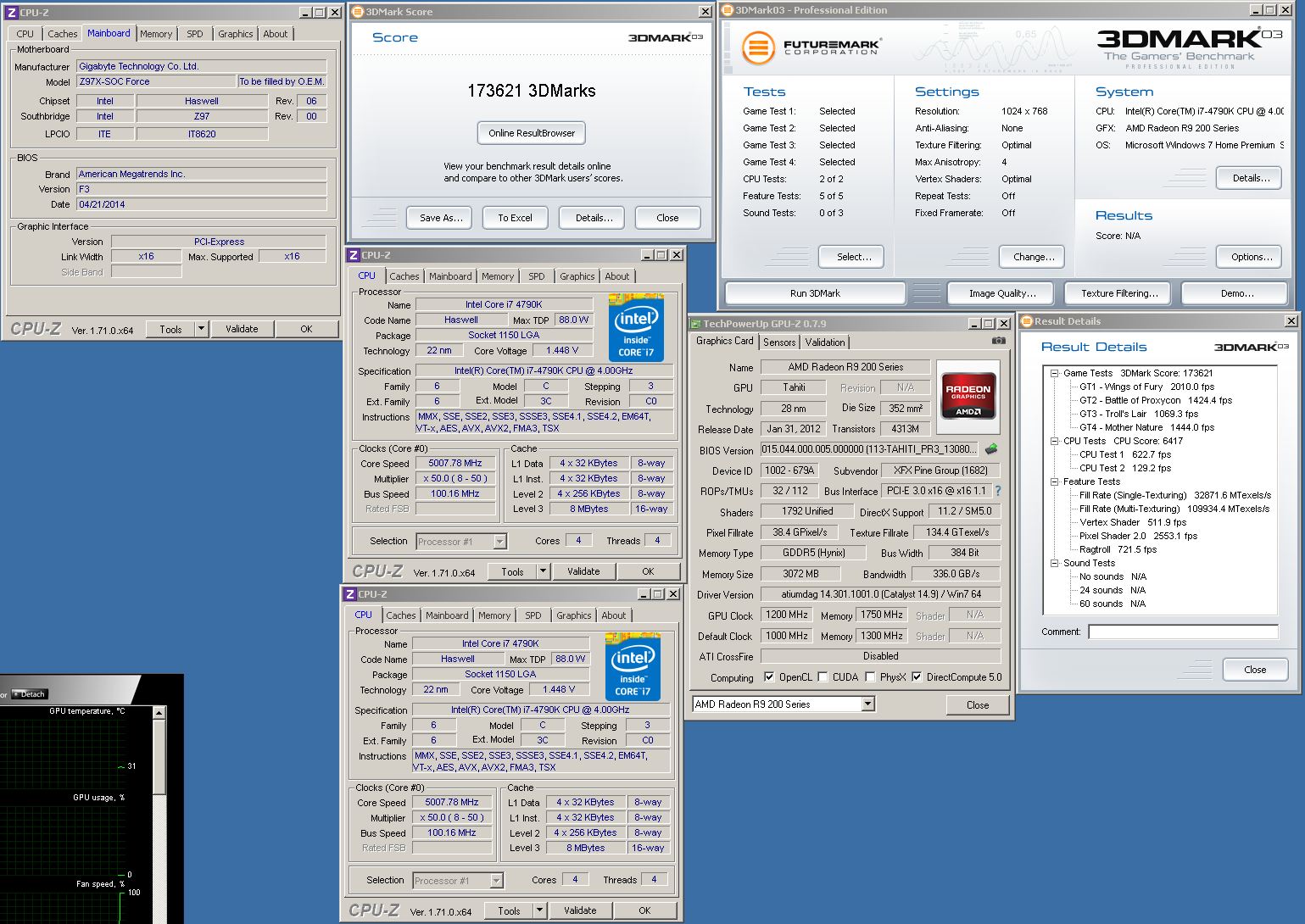Click the Radeon Graphics logo in GPU-Z

point(968,396)
